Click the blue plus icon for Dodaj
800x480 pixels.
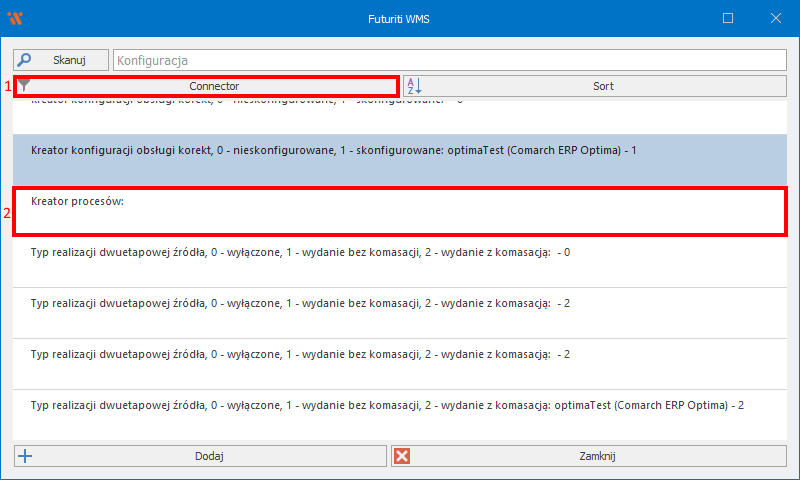pyautogui.click(x=26, y=456)
